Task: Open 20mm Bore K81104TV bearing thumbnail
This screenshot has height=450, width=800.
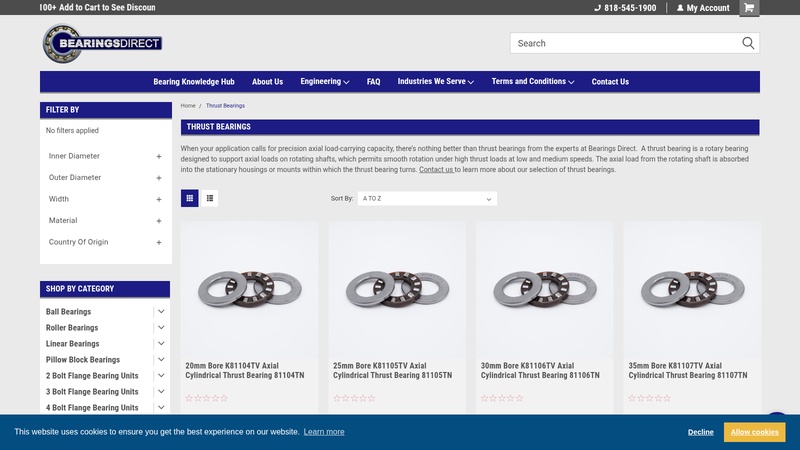Action: (x=249, y=289)
